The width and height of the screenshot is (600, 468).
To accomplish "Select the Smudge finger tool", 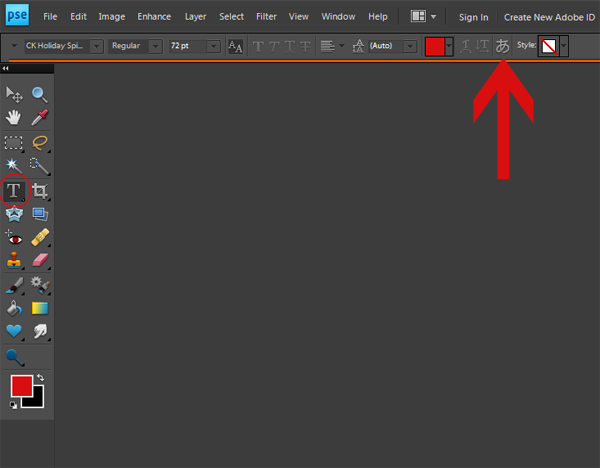I will pyautogui.click(x=40, y=331).
